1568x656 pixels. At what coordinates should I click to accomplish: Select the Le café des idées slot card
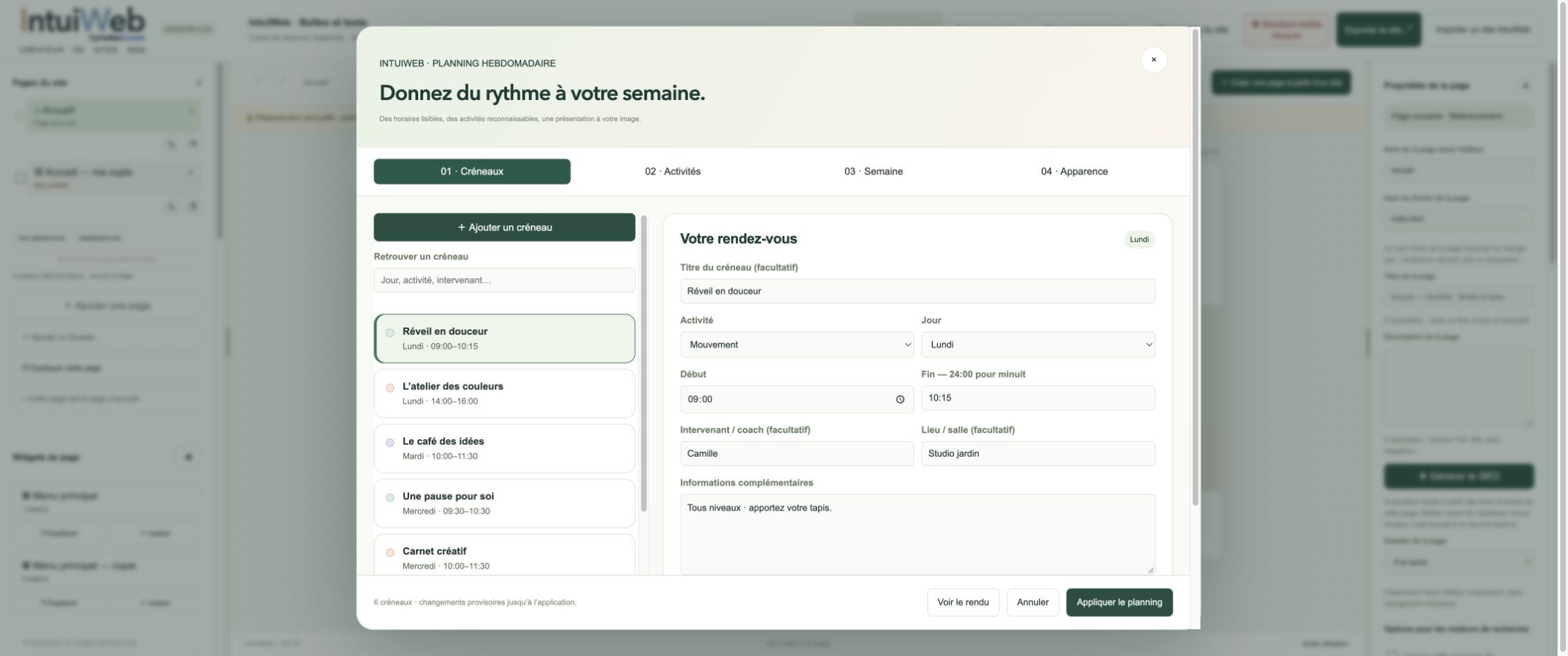[505, 449]
